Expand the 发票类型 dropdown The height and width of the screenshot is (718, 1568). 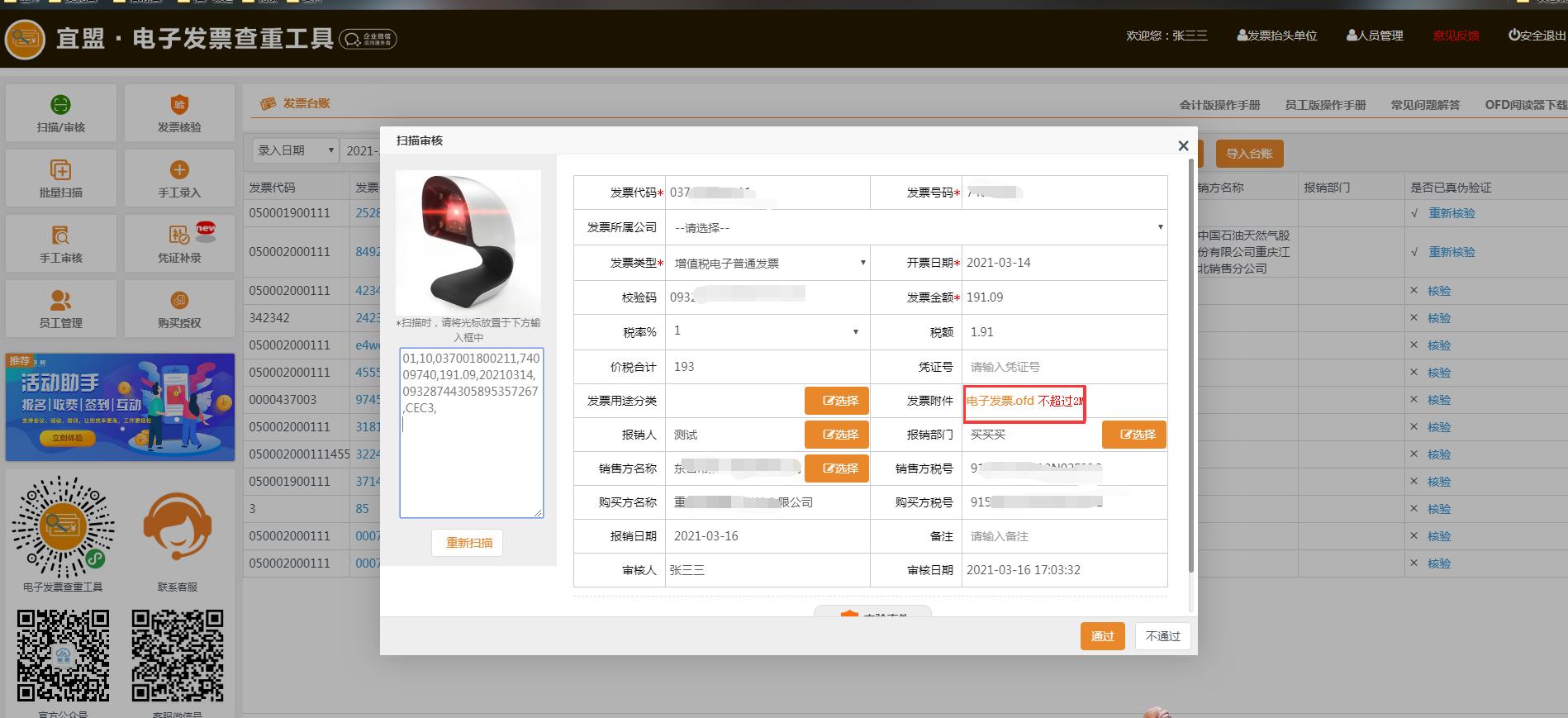coord(768,263)
